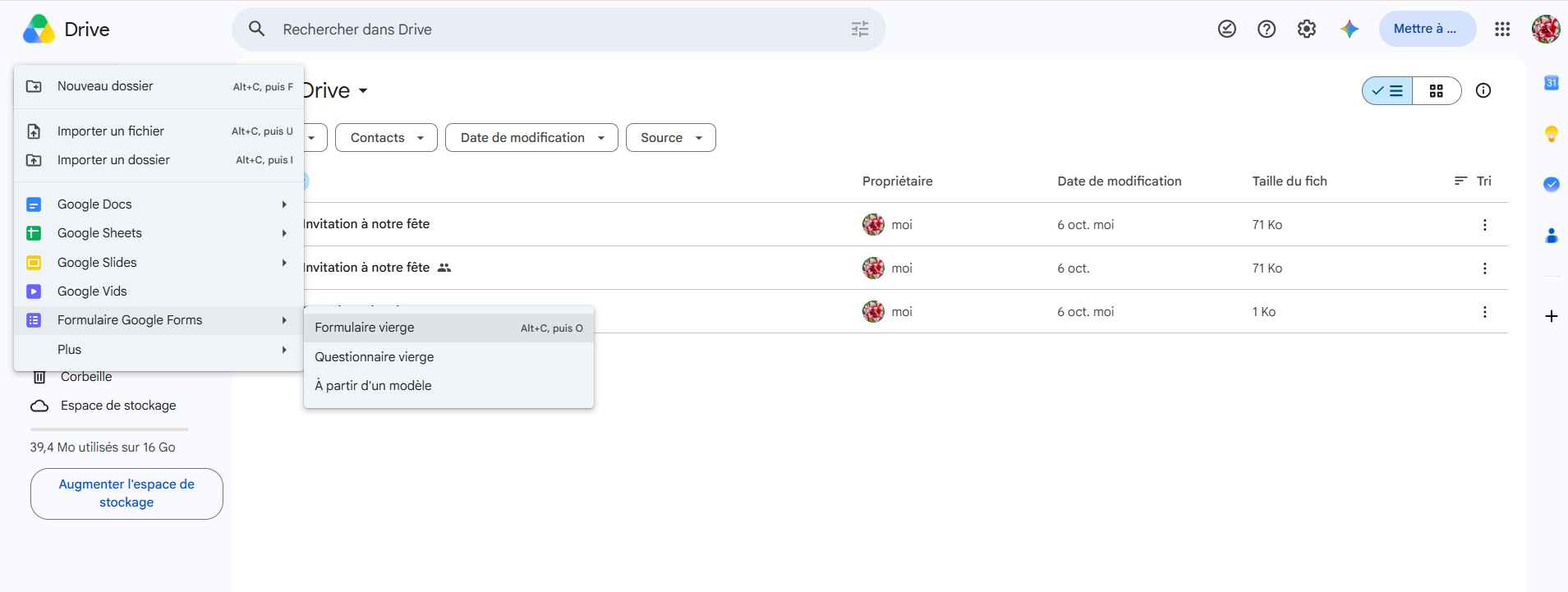Expand the Google Slides submenu arrow
Viewport: 1568px width, 592px height.
point(284,263)
